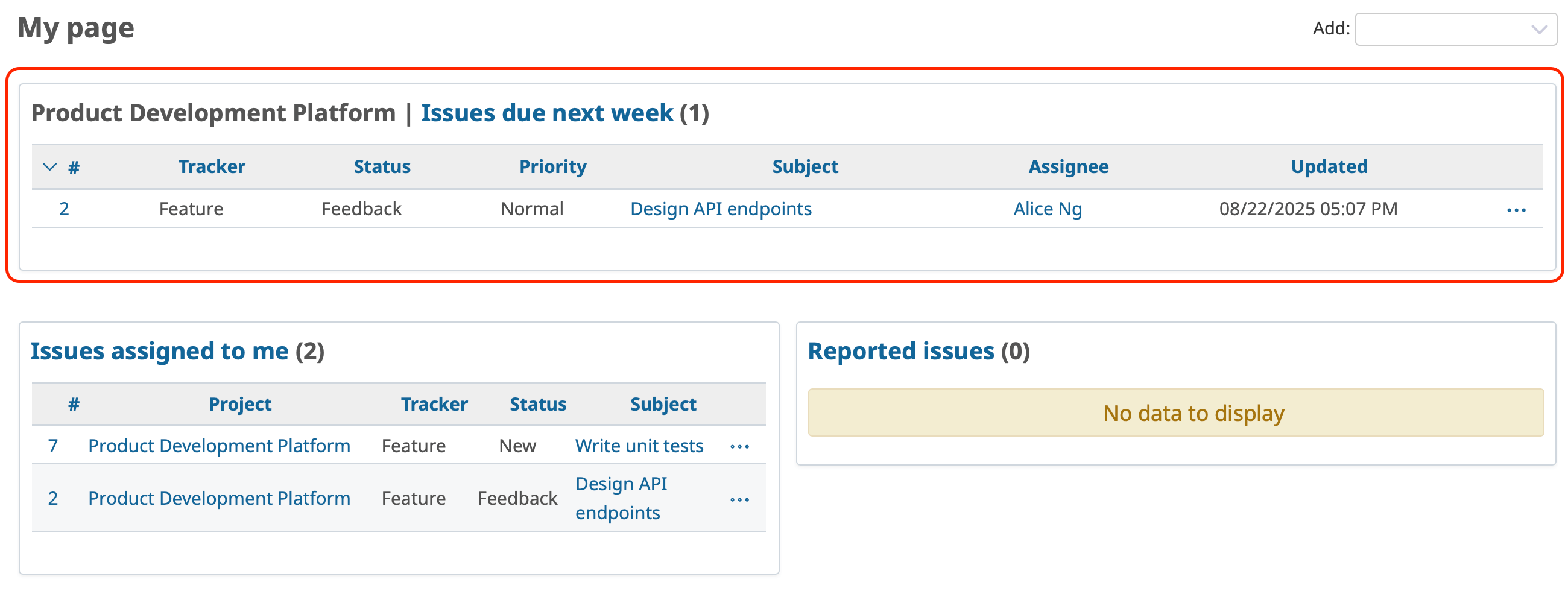Open the Design API endpoints issue
The height and width of the screenshot is (591, 1568).
[721, 209]
